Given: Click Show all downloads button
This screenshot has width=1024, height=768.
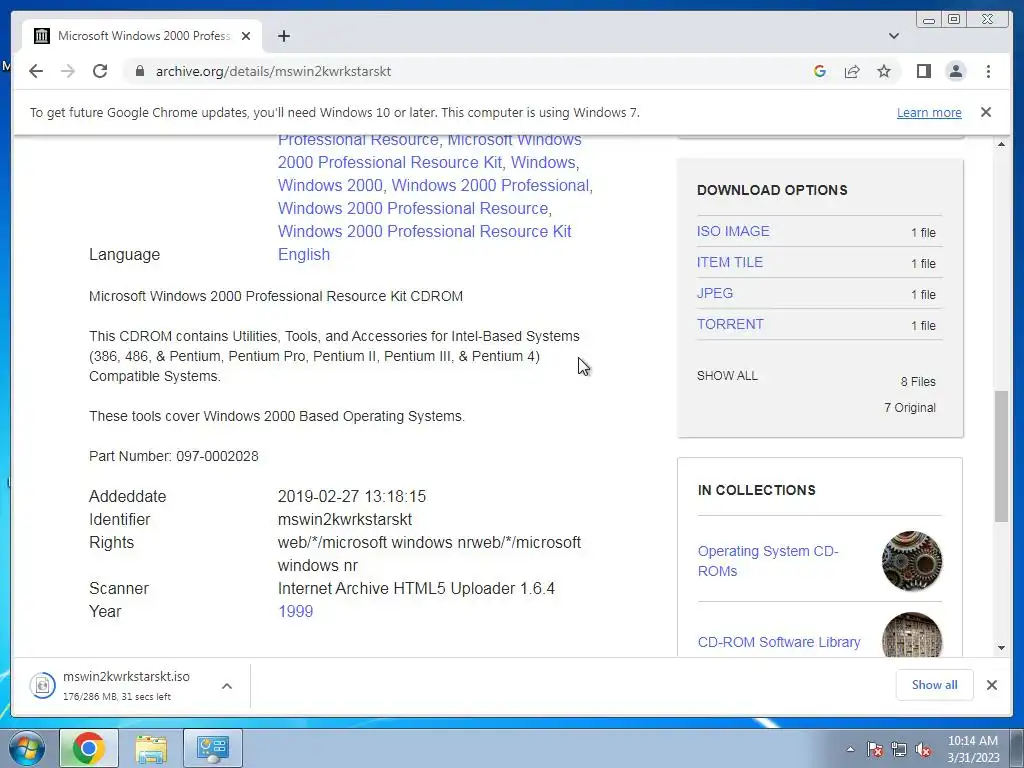Looking at the screenshot, I should tap(935, 684).
